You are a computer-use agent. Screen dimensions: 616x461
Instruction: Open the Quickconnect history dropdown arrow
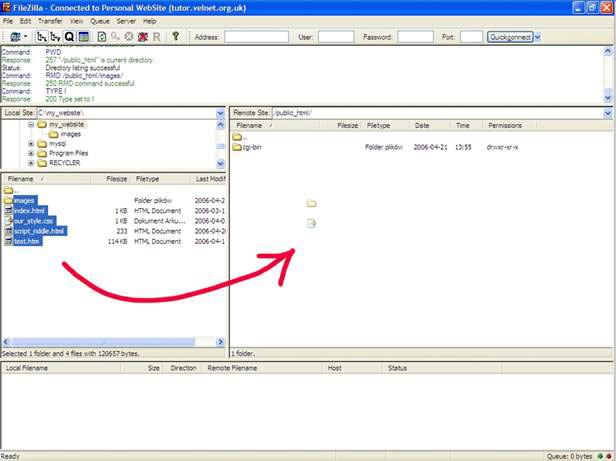coord(537,37)
